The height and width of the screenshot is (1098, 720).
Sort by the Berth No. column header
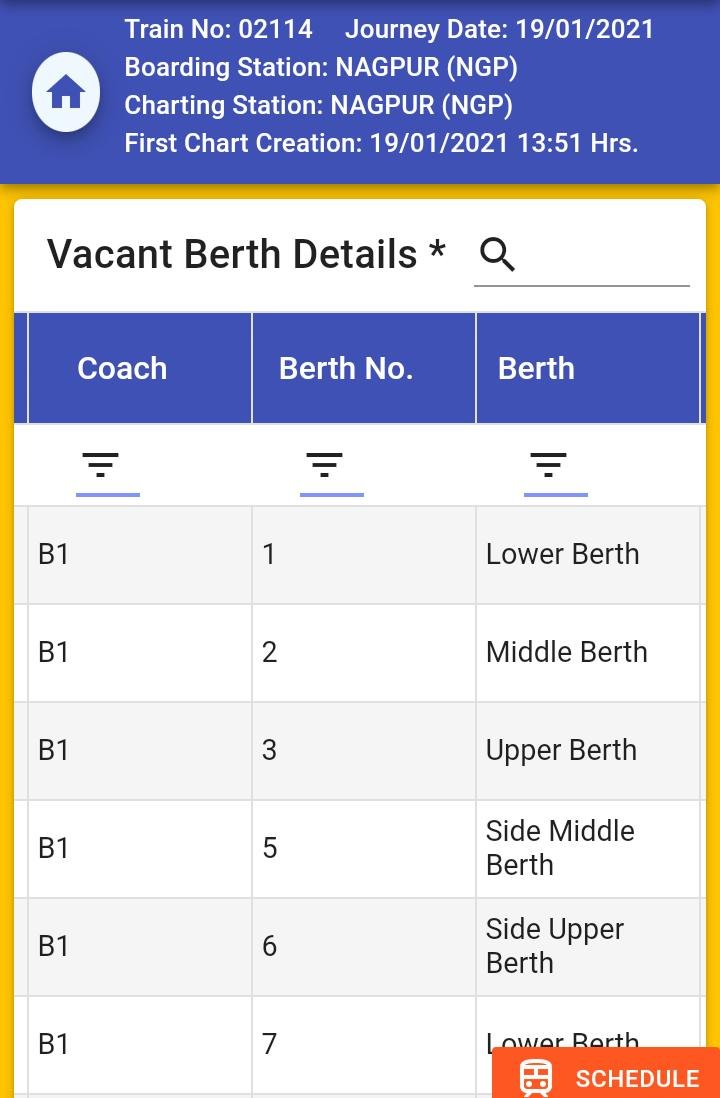pos(346,368)
